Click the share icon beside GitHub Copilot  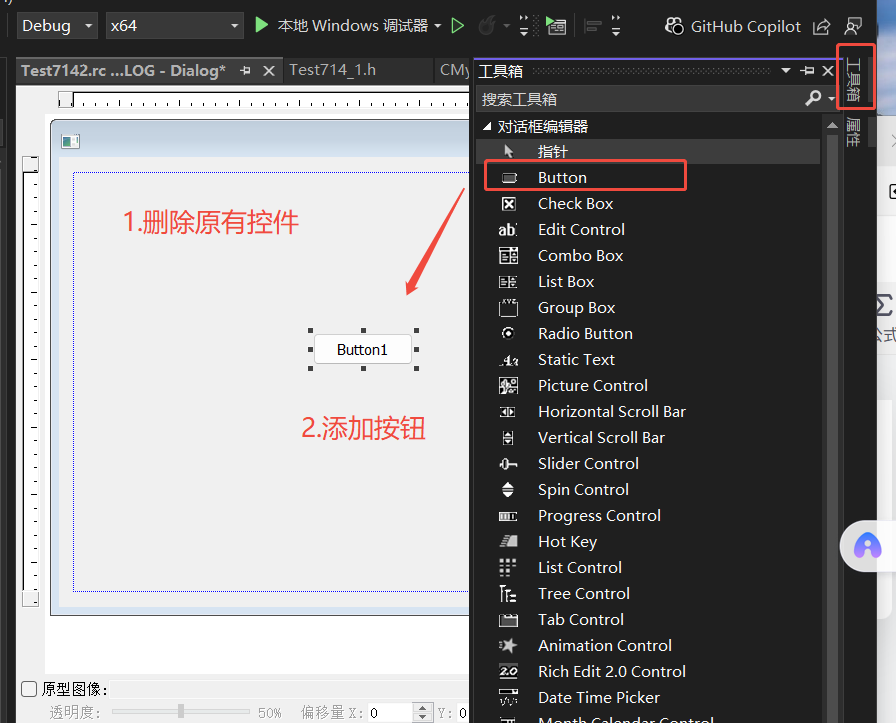(x=821, y=26)
